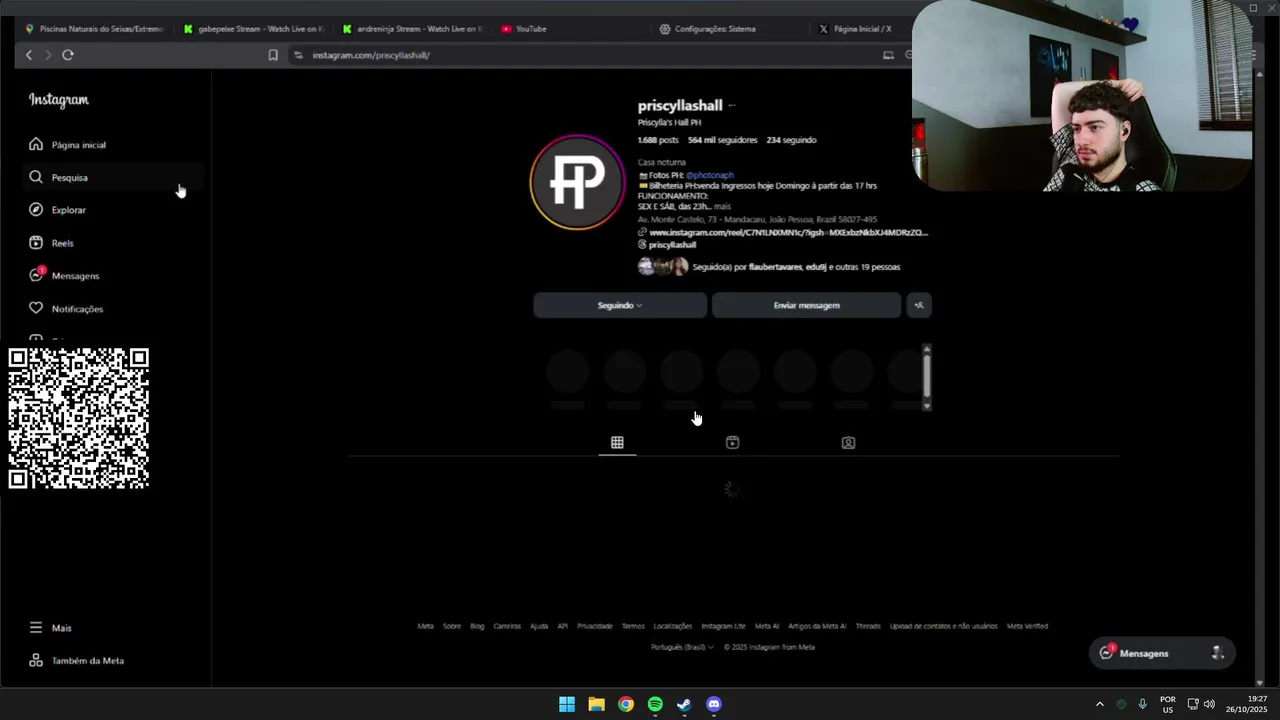The image size is (1280, 720).
Task: Expand the Seguindo dropdown button
Action: coord(620,305)
